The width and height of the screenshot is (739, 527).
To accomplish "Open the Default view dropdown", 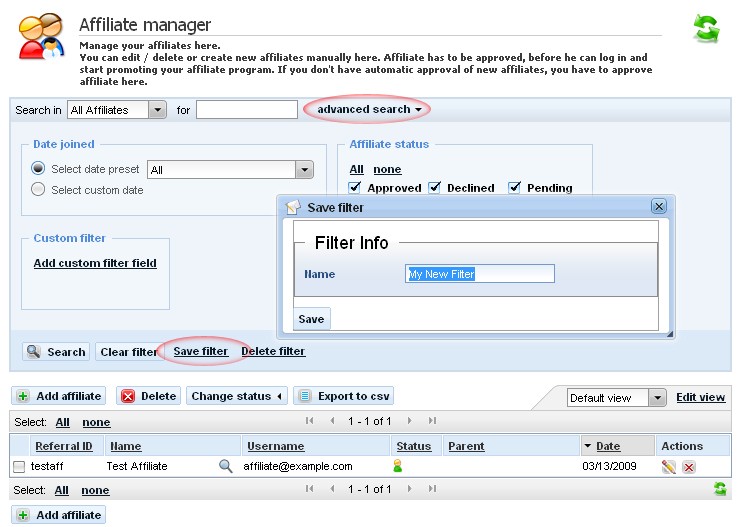I will 657,398.
